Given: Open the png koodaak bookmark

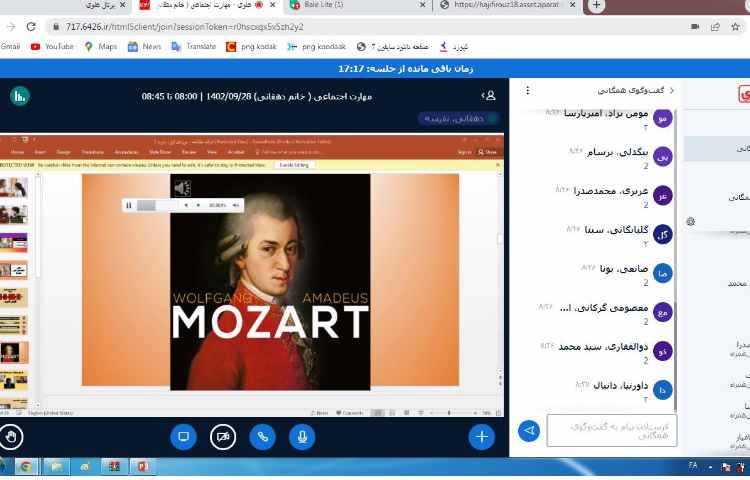Looking at the screenshot, I should 316,46.
